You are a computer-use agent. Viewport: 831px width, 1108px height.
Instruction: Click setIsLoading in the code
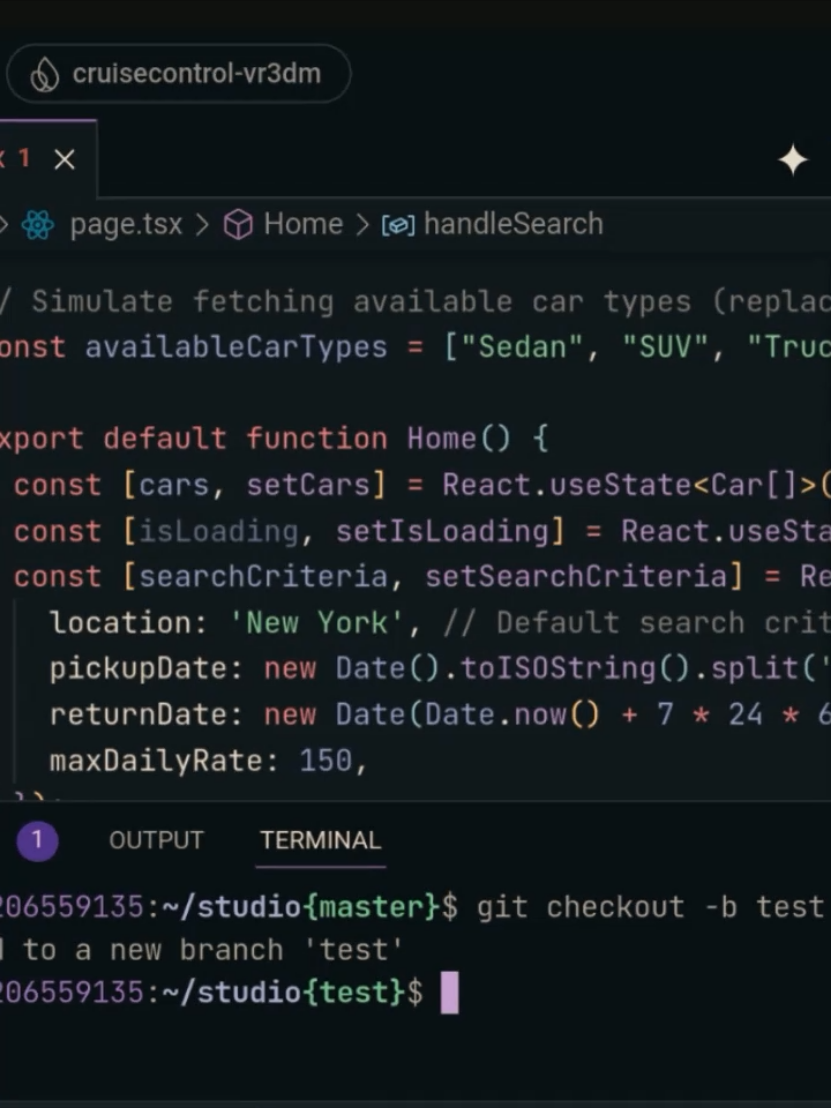pyautogui.click(x=442, y=531)
